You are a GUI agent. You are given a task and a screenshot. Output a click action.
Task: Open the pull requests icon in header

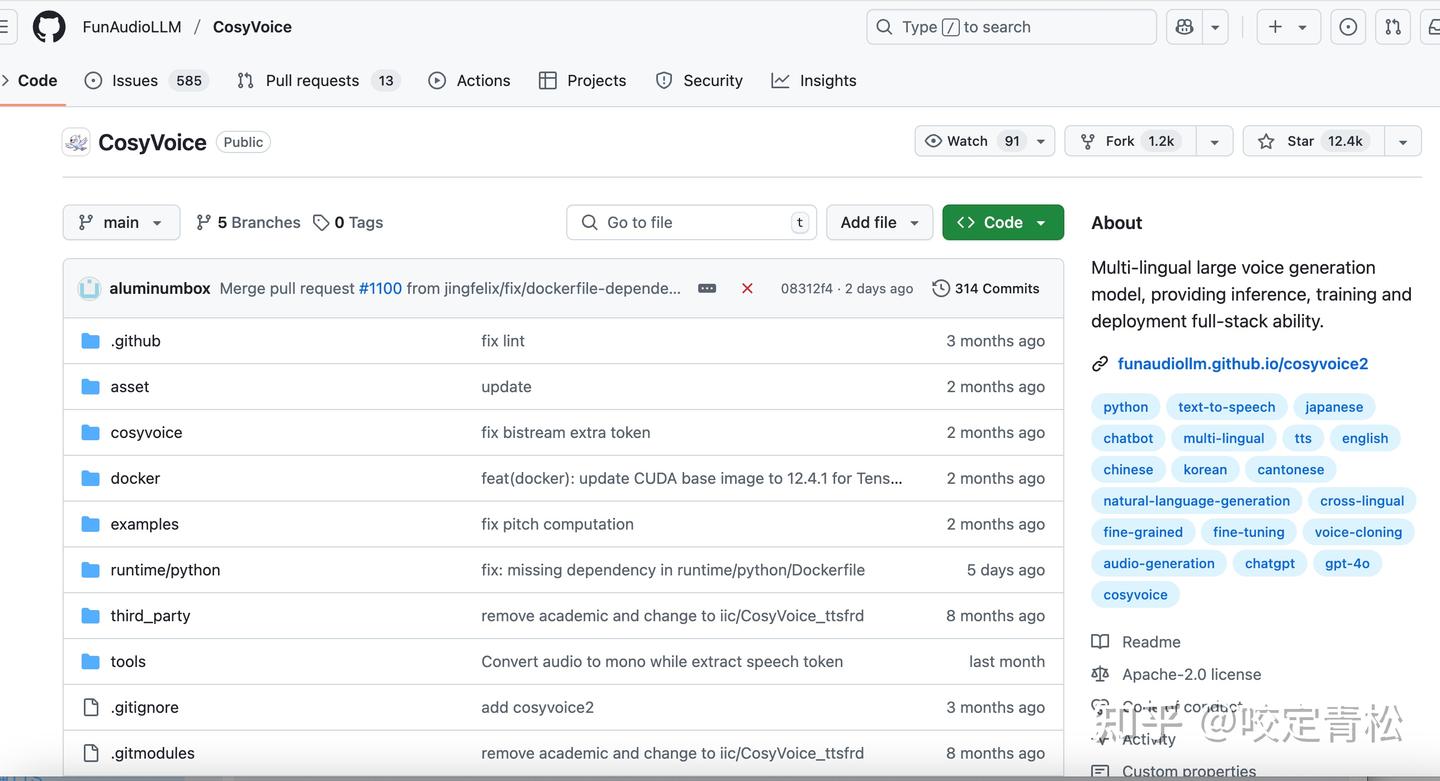tap(1393, 27)
